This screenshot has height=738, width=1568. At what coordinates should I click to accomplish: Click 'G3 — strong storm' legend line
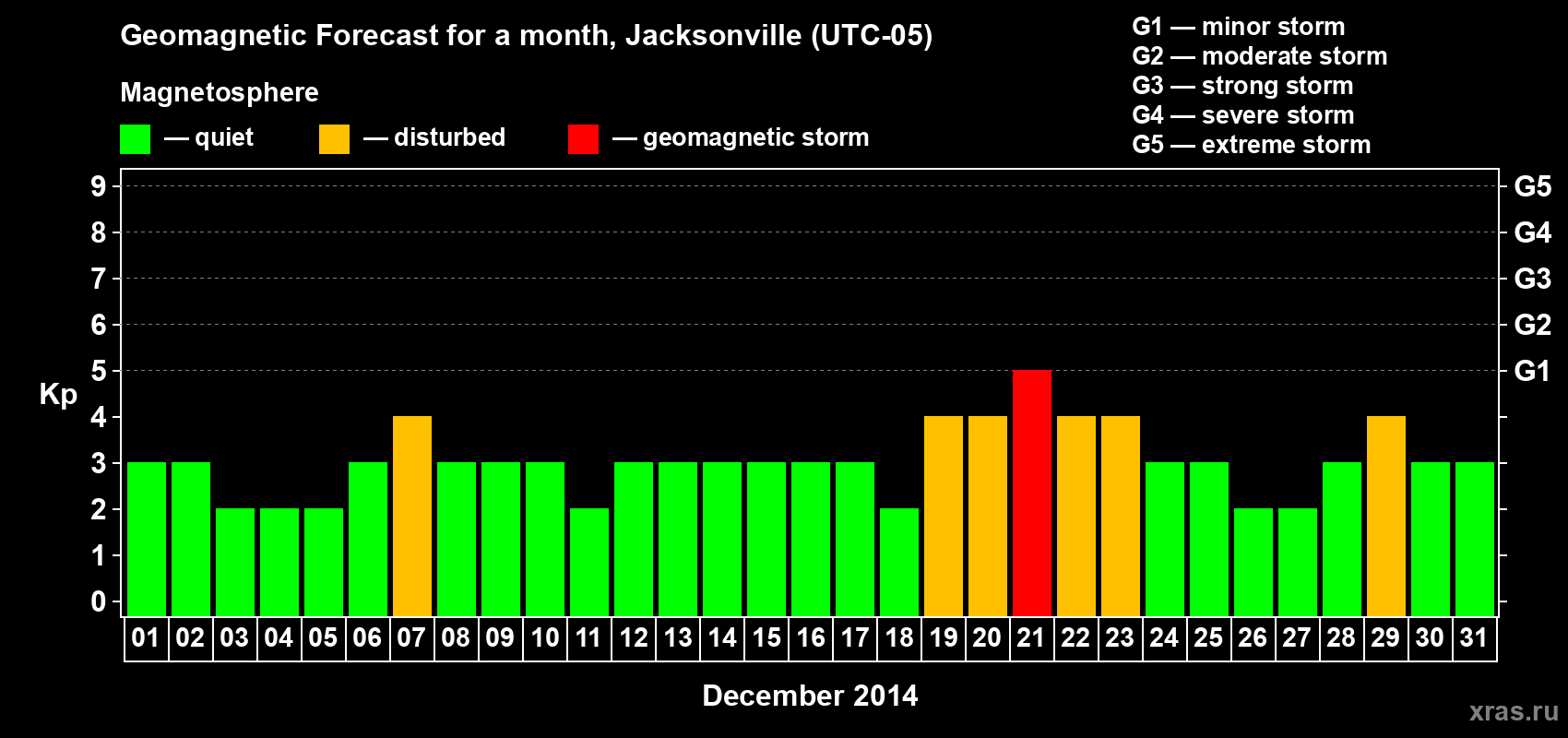click(1242, 86)
